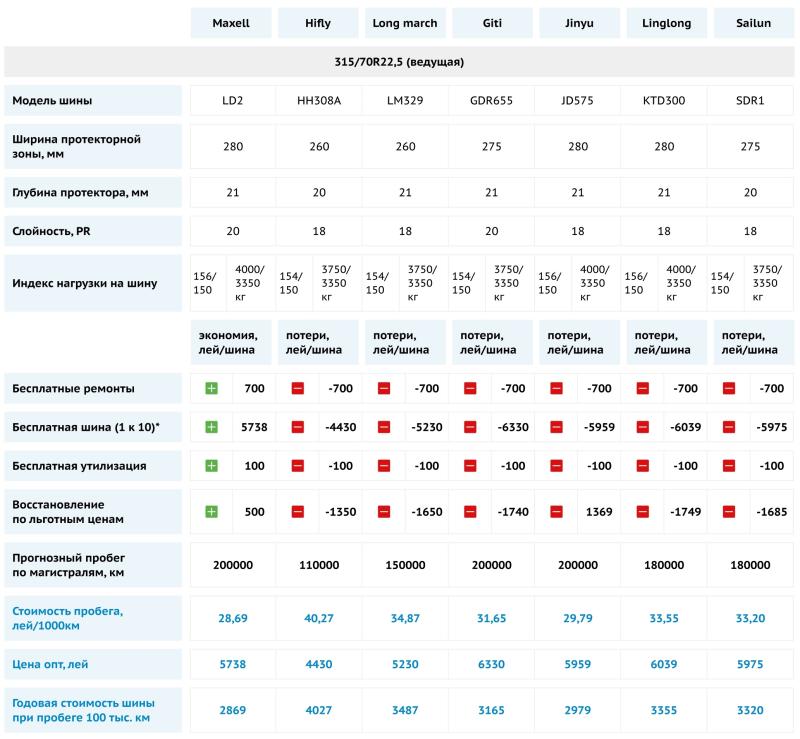Screen dimensions: 800x739
Task: Click the Long march column header
Action: coord(404,23)
